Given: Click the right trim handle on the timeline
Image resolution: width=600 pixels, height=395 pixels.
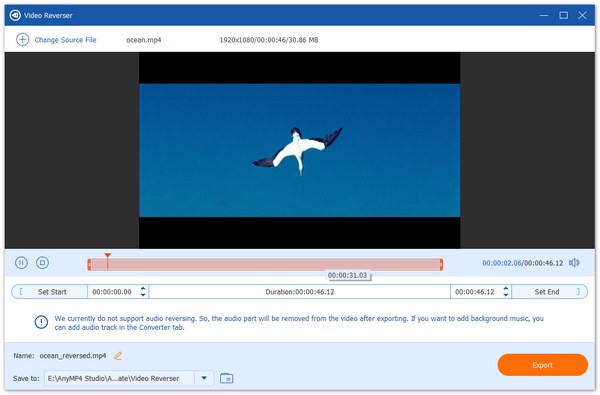Looking at the screenshot, I should tap(441, 264).
